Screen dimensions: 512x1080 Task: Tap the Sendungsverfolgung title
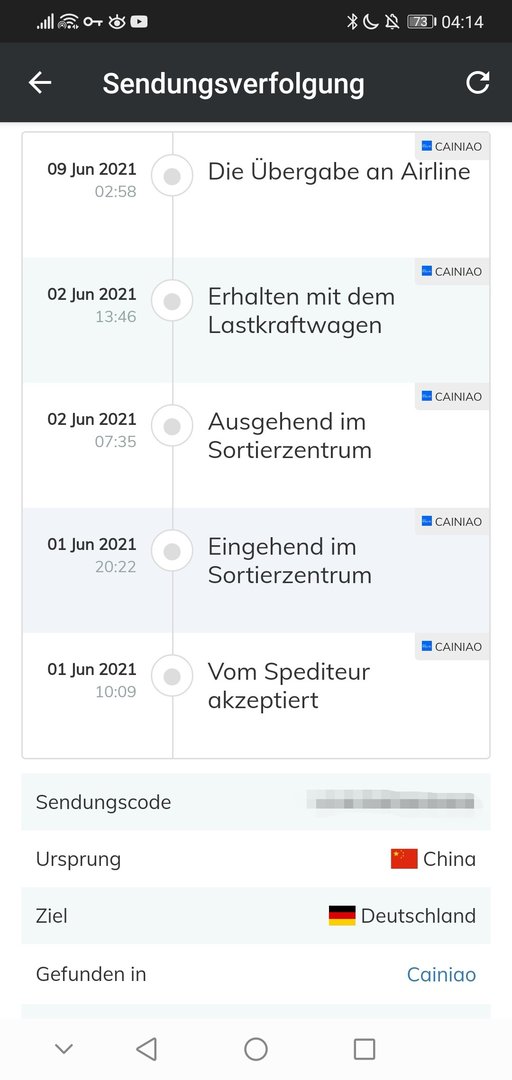coord(234,83)
